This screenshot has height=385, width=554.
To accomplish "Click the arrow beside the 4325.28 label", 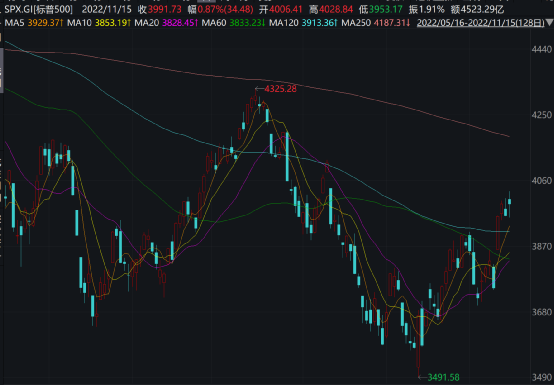I will [x=260, y=89].
